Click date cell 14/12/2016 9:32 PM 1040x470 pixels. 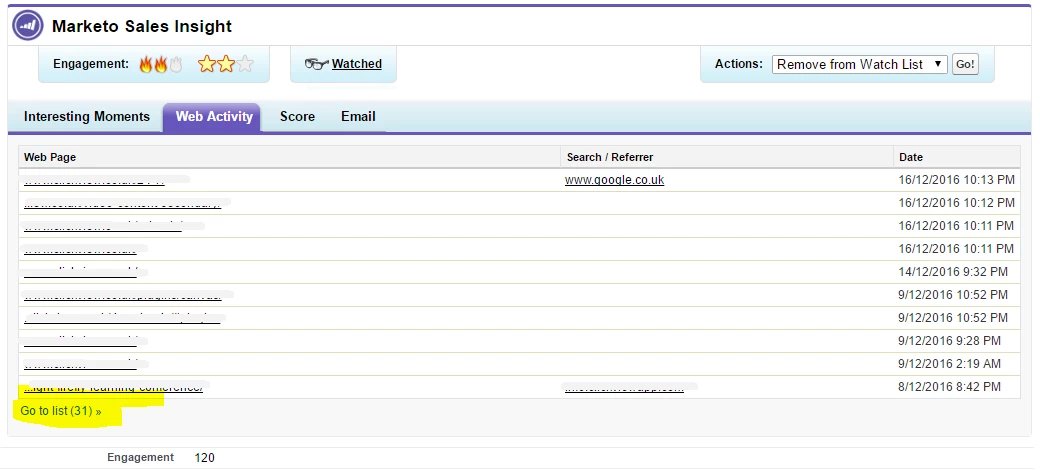953,272
